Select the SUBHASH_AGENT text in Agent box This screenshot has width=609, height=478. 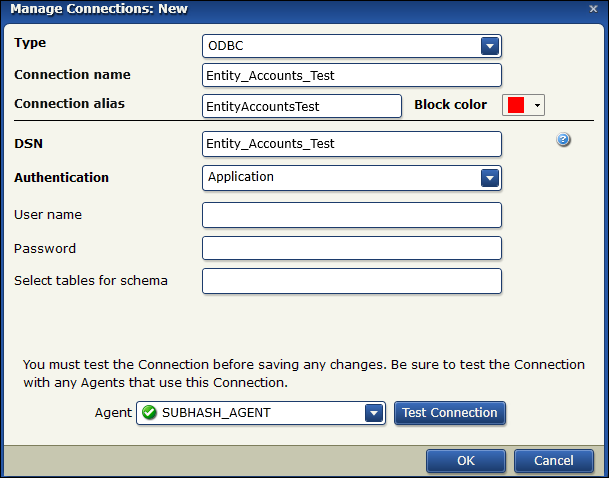click(216, 413)
